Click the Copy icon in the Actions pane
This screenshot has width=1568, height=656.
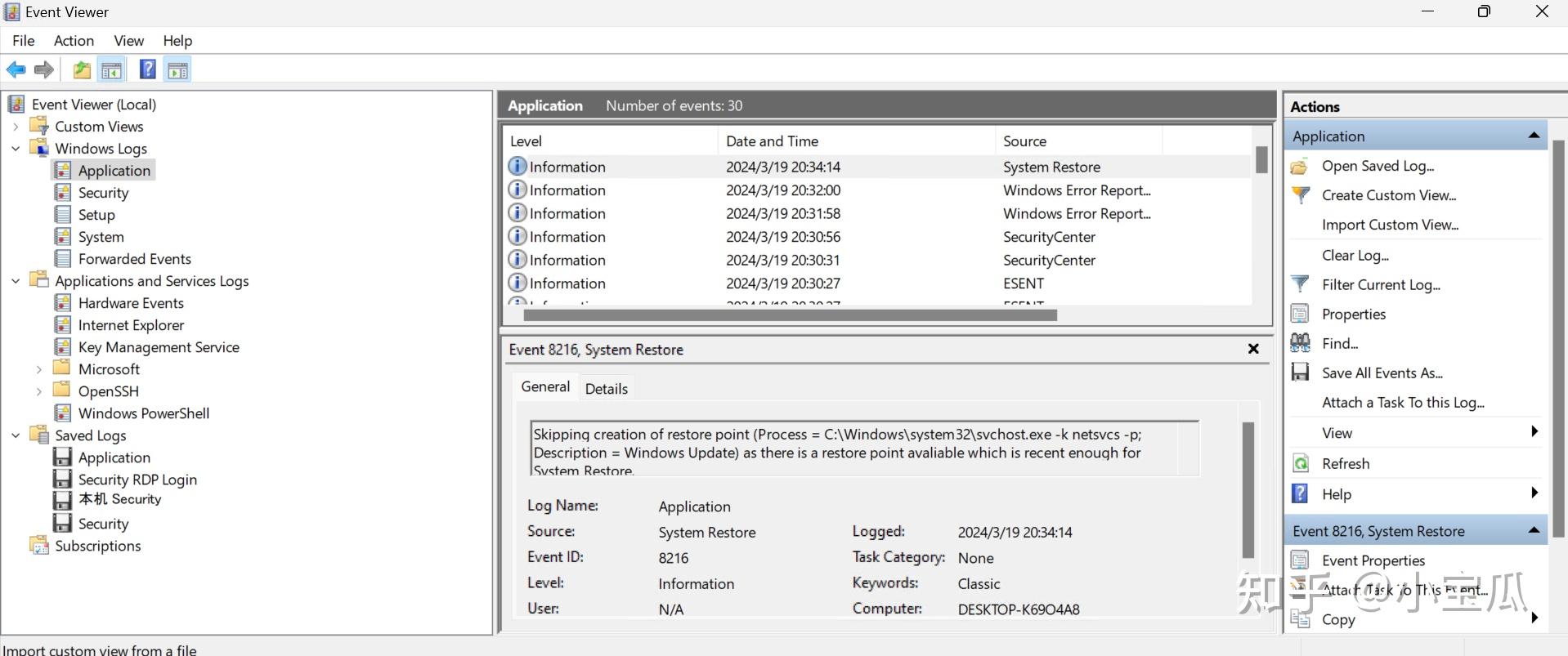(x=1300, y=618)
